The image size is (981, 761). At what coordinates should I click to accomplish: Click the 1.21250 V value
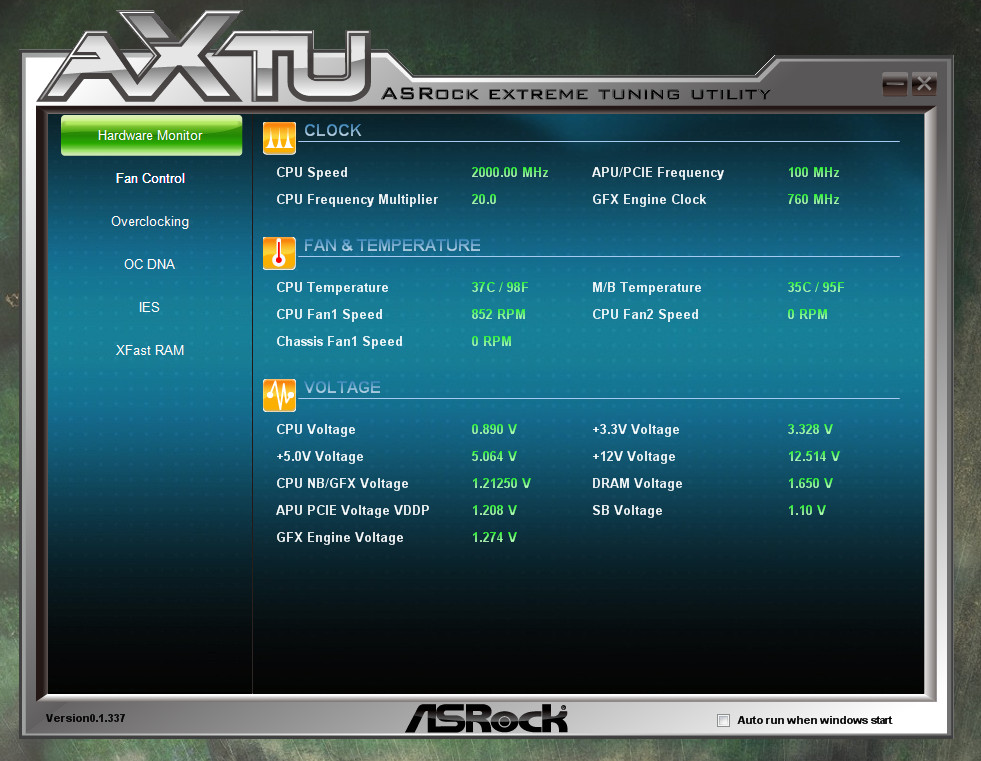pos(501,483)
